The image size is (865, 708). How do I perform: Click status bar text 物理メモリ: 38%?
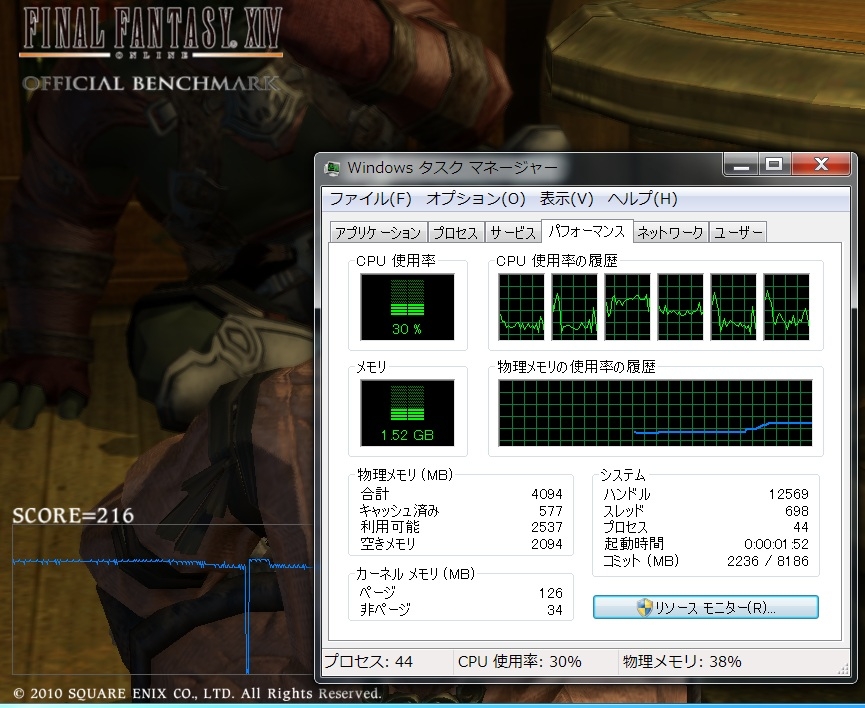coord(682,662)
